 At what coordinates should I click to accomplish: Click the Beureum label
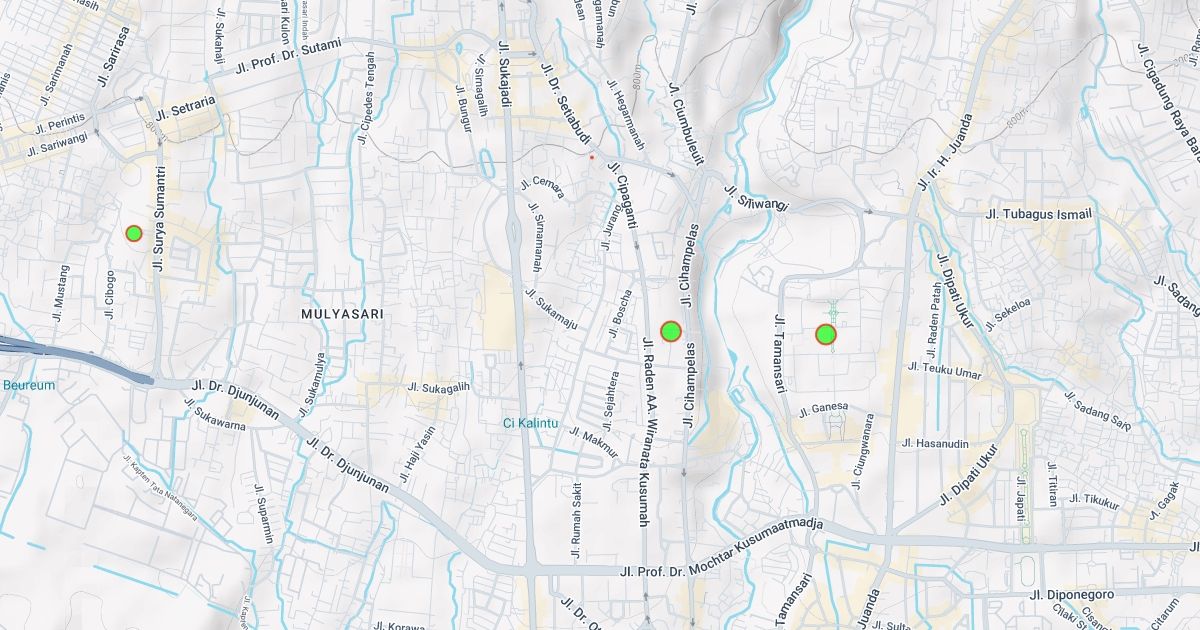[x=28, y=385]
